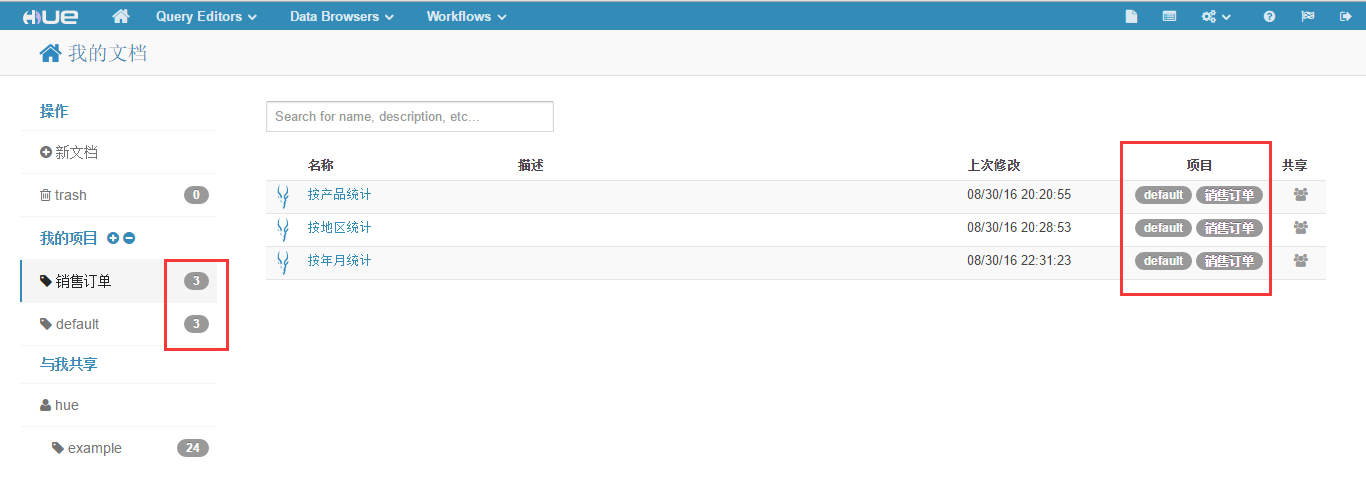The height and width of the screenshot is (485, 1366).
Task: Share 按产品统计 via users icon
Action: click(x=1300, y=195)
